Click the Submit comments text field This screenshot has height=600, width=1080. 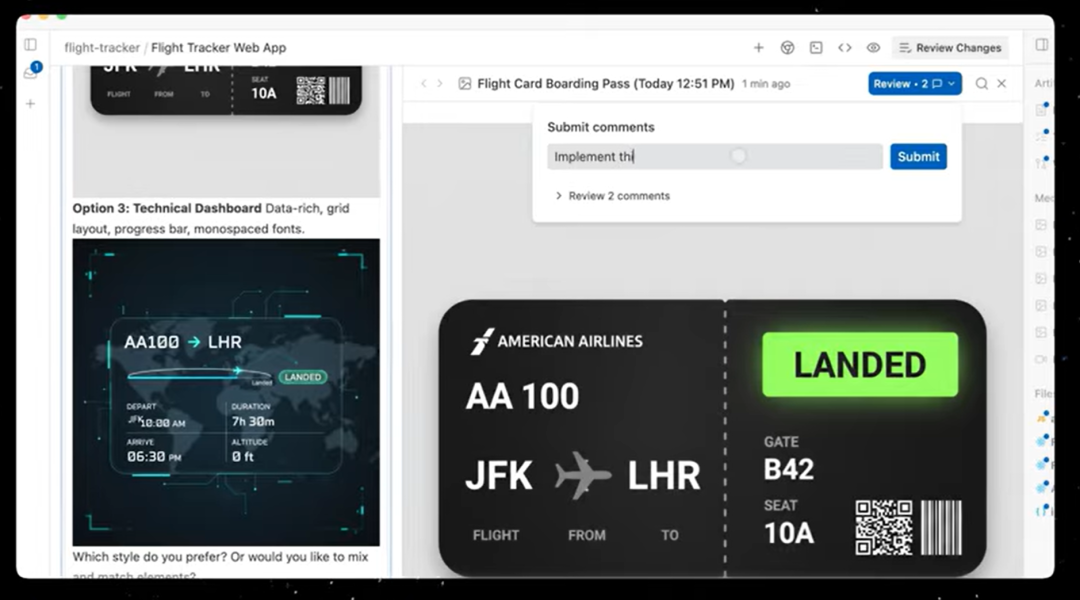coord(714,157)
